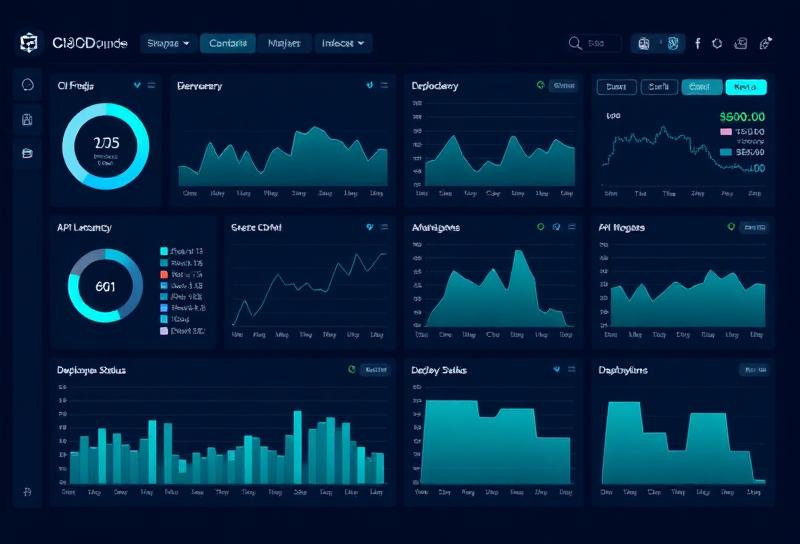Click the document icon in left sidebar

point(27,120)
